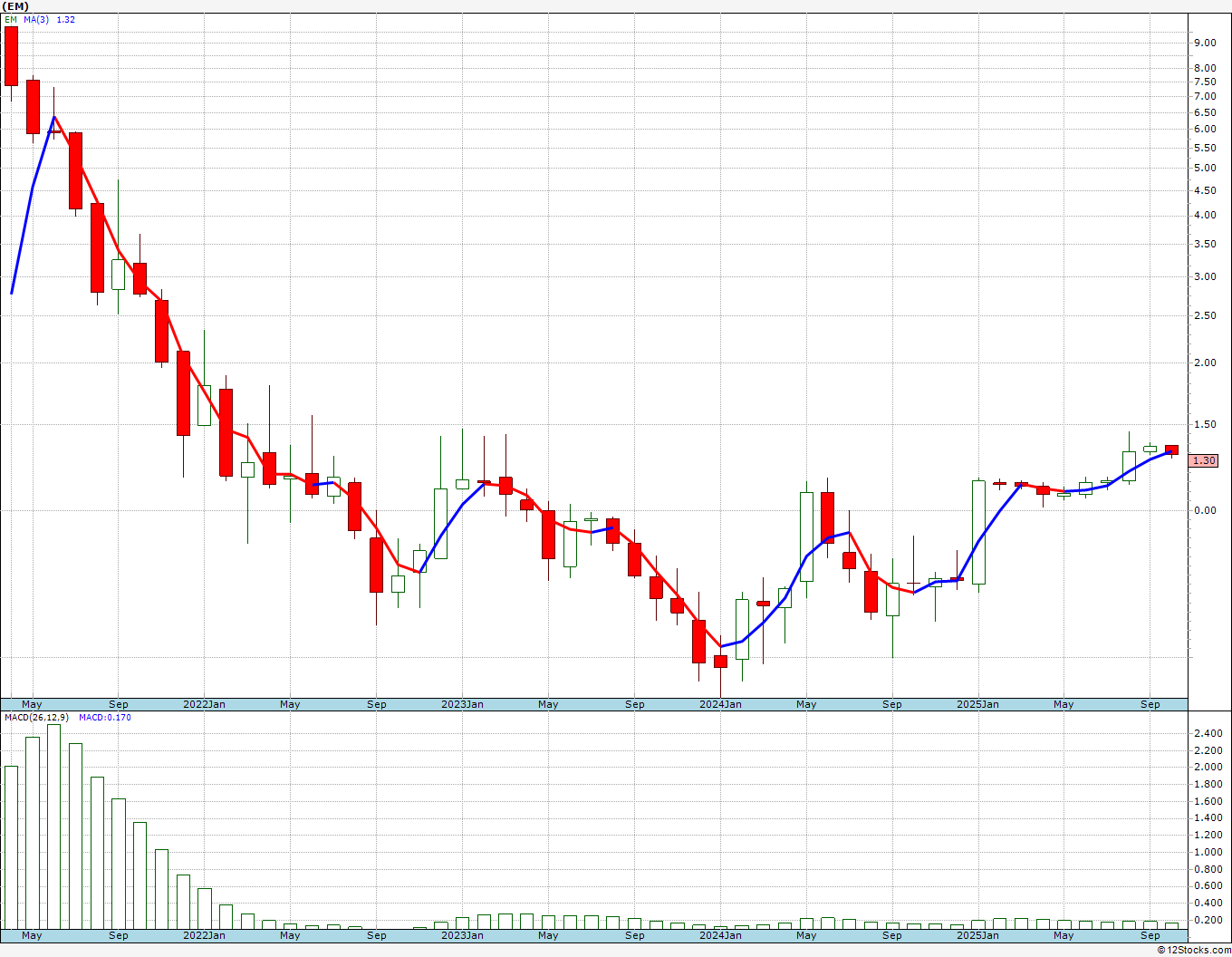Viewport: 1232px width, 957px height.
Task: Select the 1.600 MACD axis label
Action: click(1207, 801)
